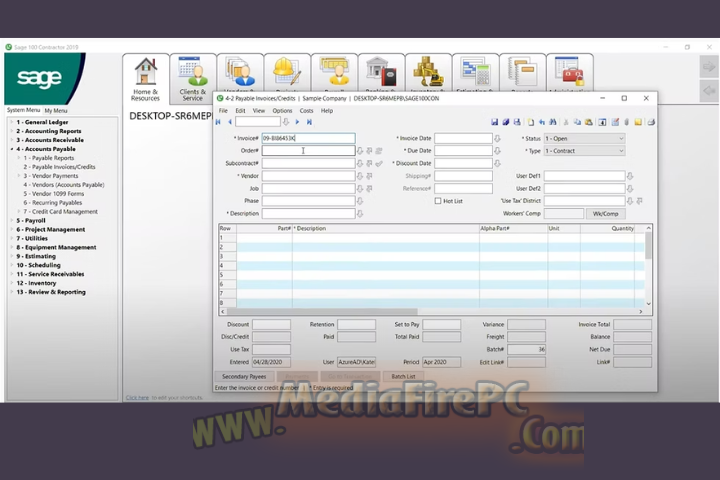The height and width of the screenshot is (480, 720).
Task: Click the Administration toolbox tab icon
Action: tap(569, 72)
